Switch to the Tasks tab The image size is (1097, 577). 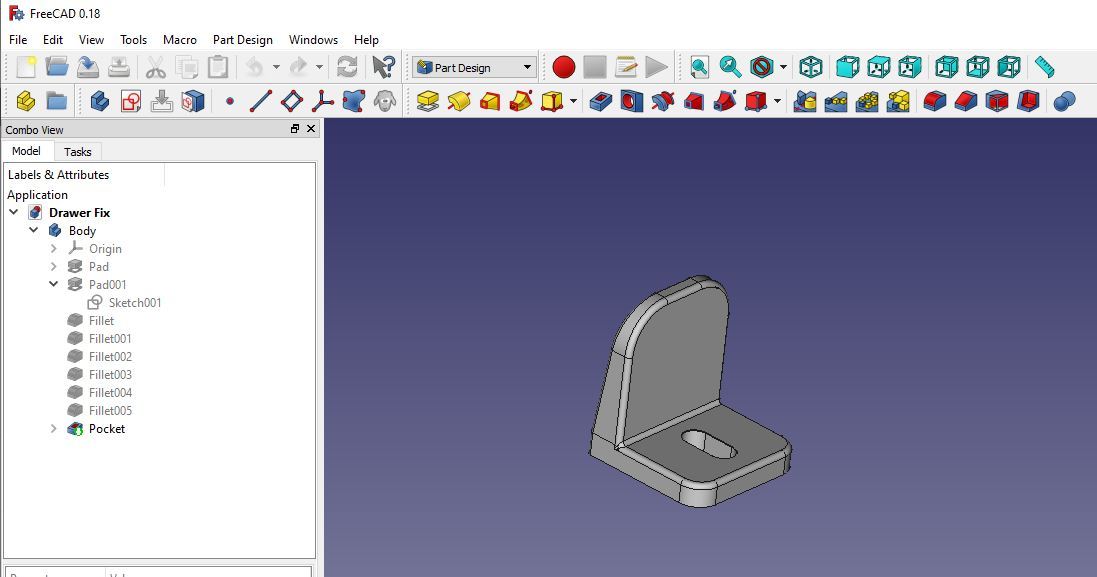(78, 151)
